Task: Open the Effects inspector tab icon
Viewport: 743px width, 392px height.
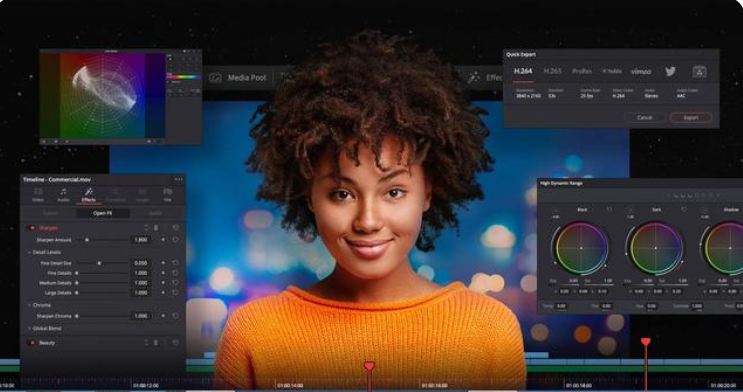Action: tap(89, 192)
